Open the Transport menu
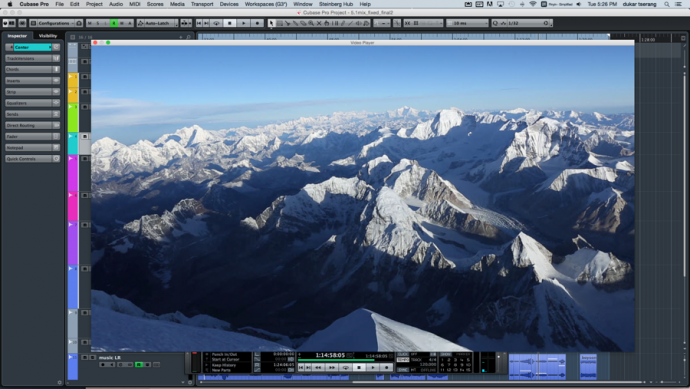Image resolution: width=690 pixels, height=389 pixels. (x=202, y=4)
